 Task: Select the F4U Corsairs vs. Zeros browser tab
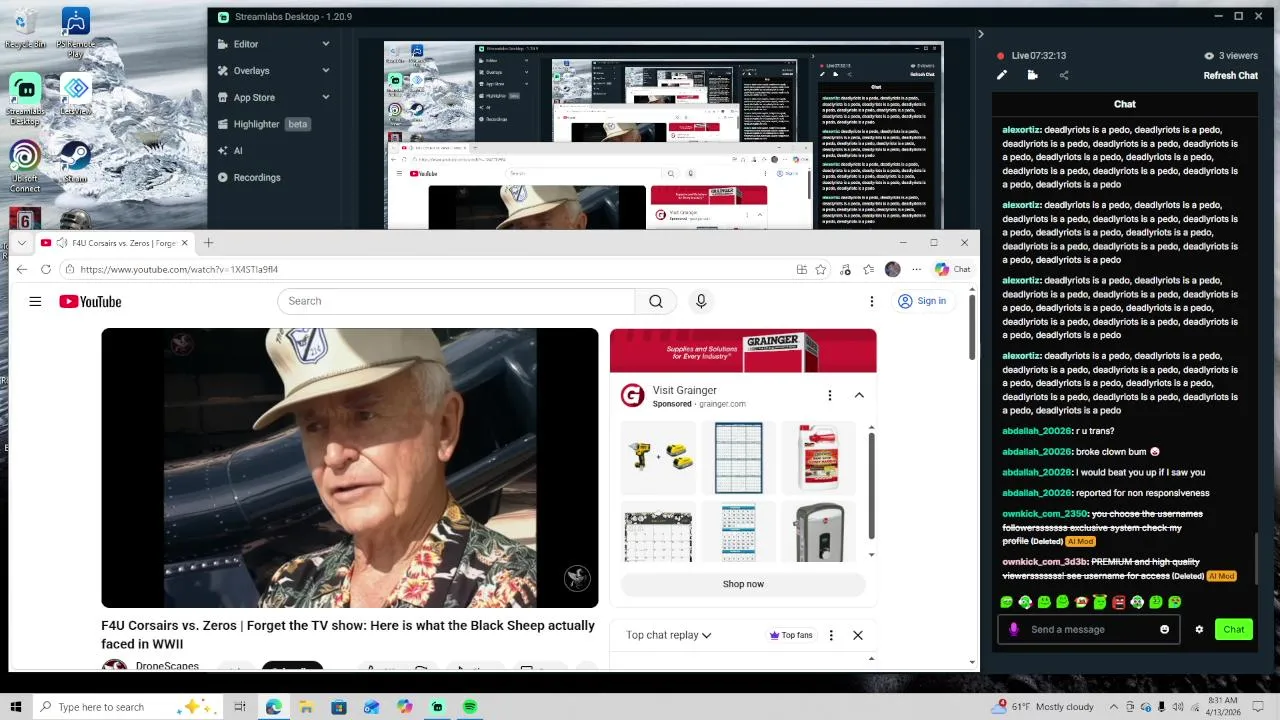[115, 243]
